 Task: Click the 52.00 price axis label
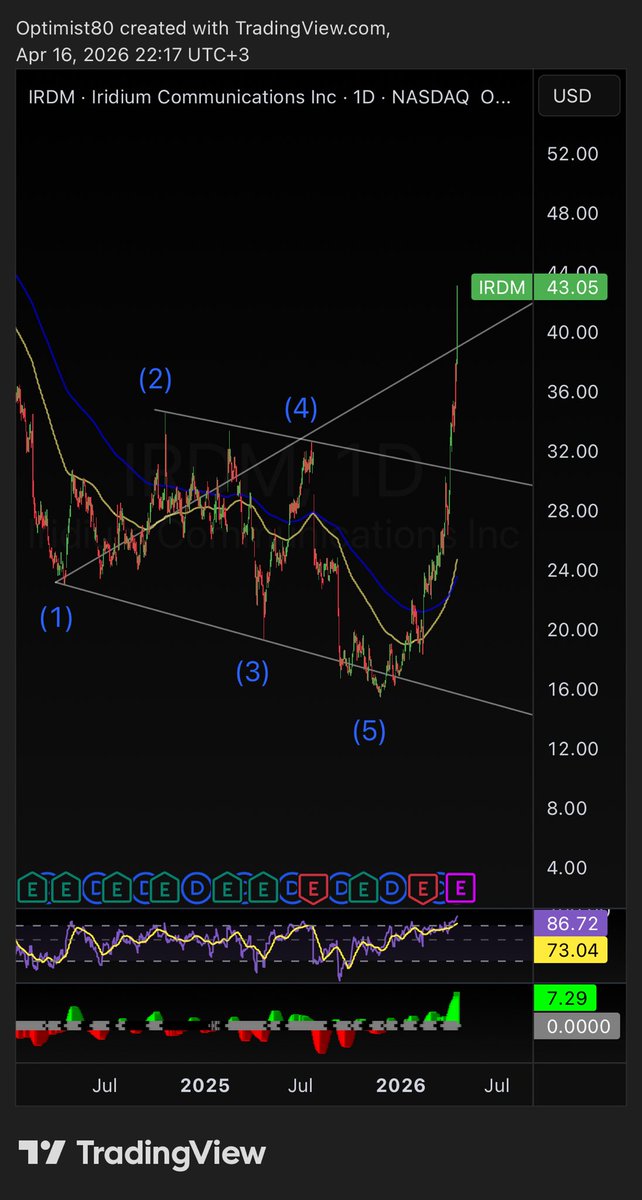coord(573,154)
